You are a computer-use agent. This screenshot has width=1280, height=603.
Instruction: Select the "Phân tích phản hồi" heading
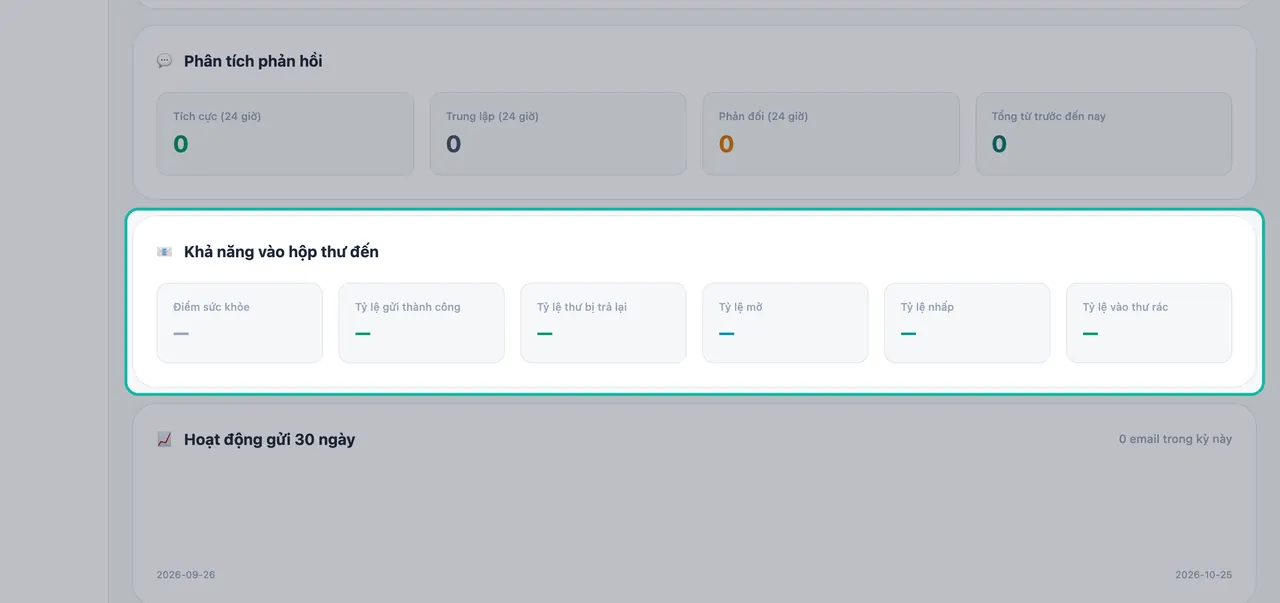(253, 61)
